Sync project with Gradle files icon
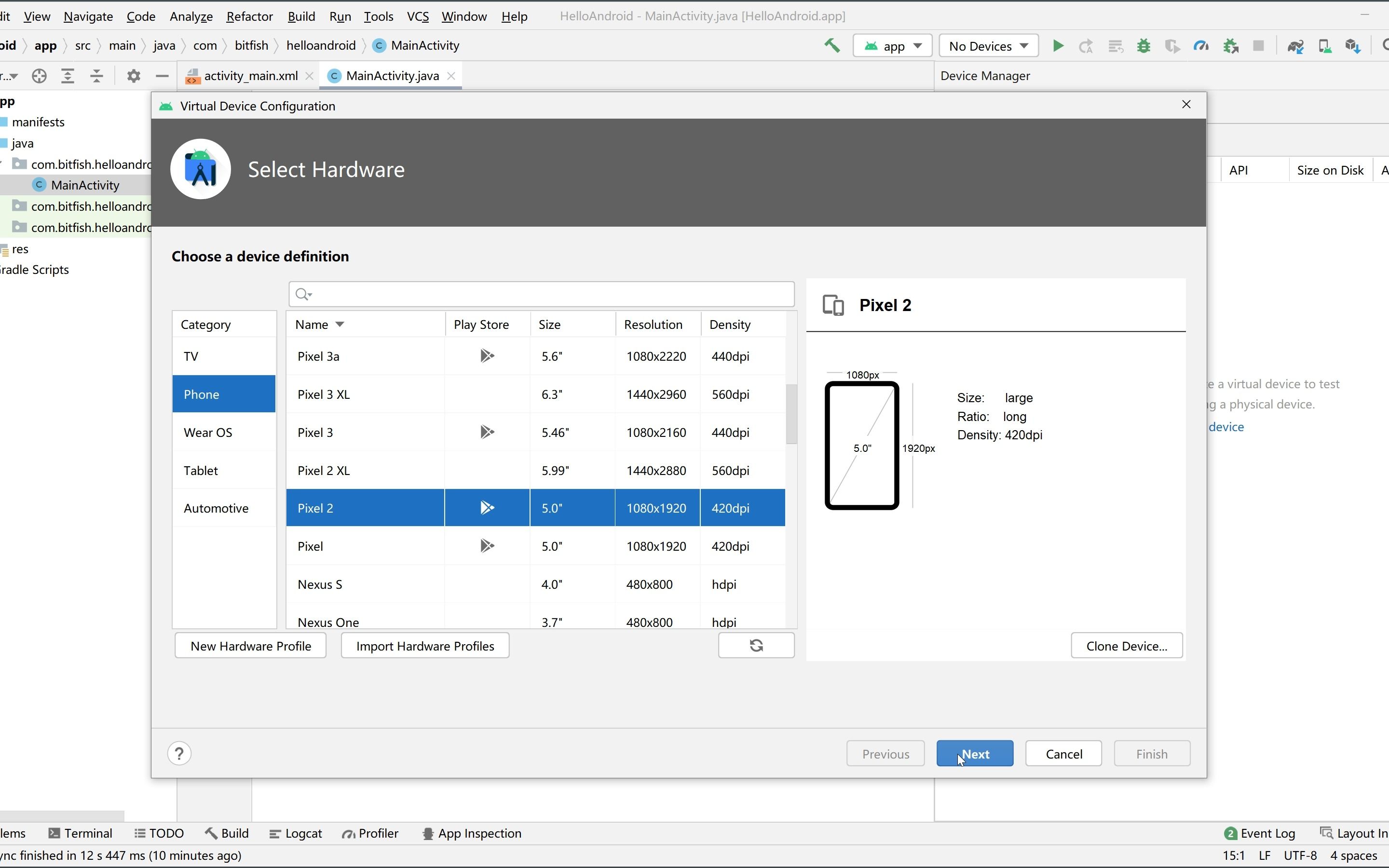 click(1295, 46)
